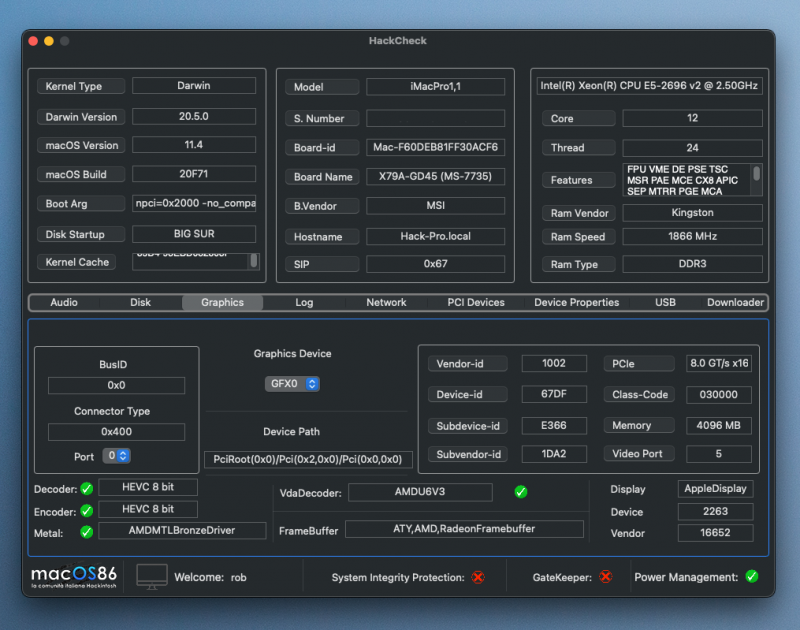The height and width of the screenshot is (630, 800).
Task: Click the macOS Version value 11.4
Action: 194,144
